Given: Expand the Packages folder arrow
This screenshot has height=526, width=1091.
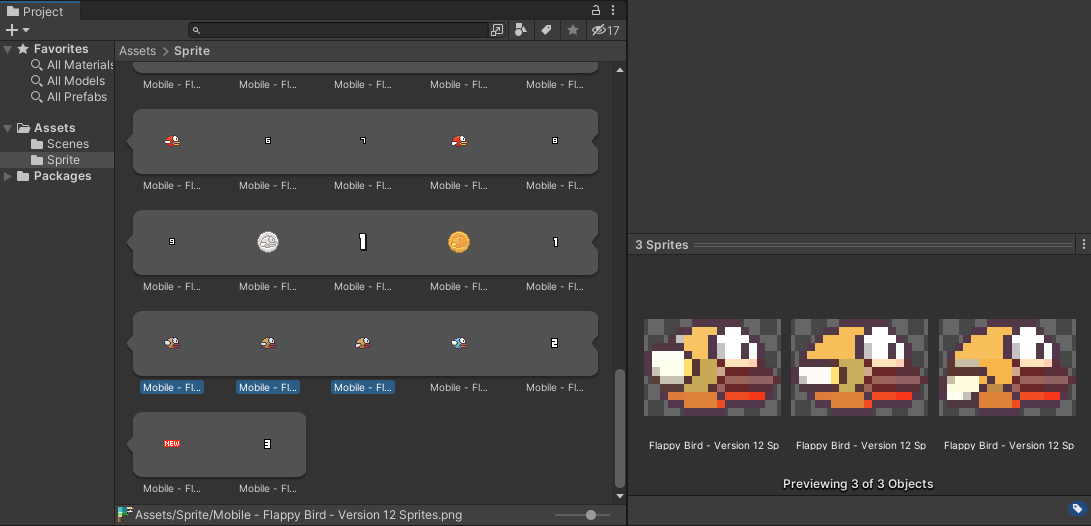Looking at the screenshot, I should (8, 176).
